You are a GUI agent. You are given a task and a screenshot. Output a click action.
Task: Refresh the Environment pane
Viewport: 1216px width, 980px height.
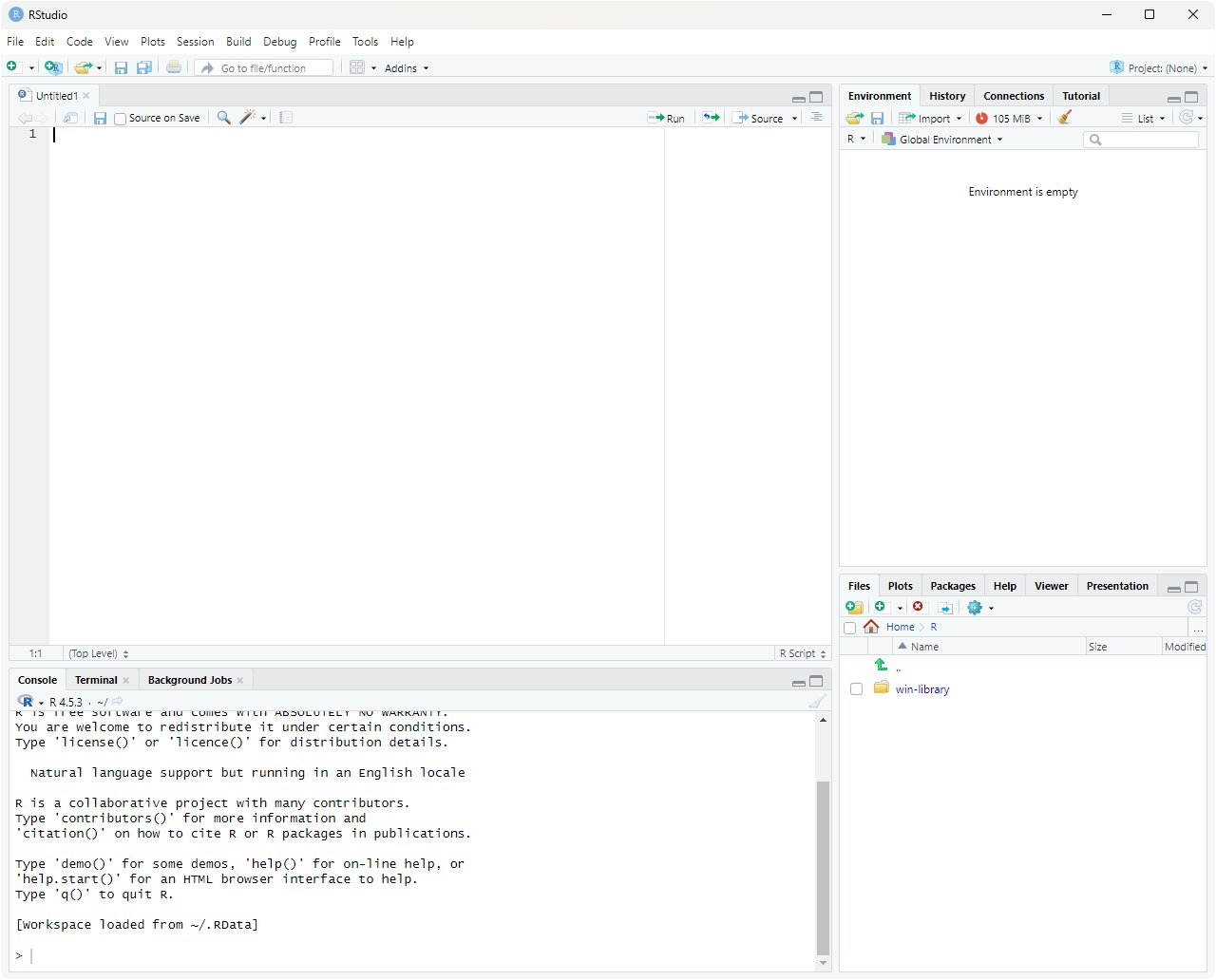pyautogui.click(x=1186, y=117)
